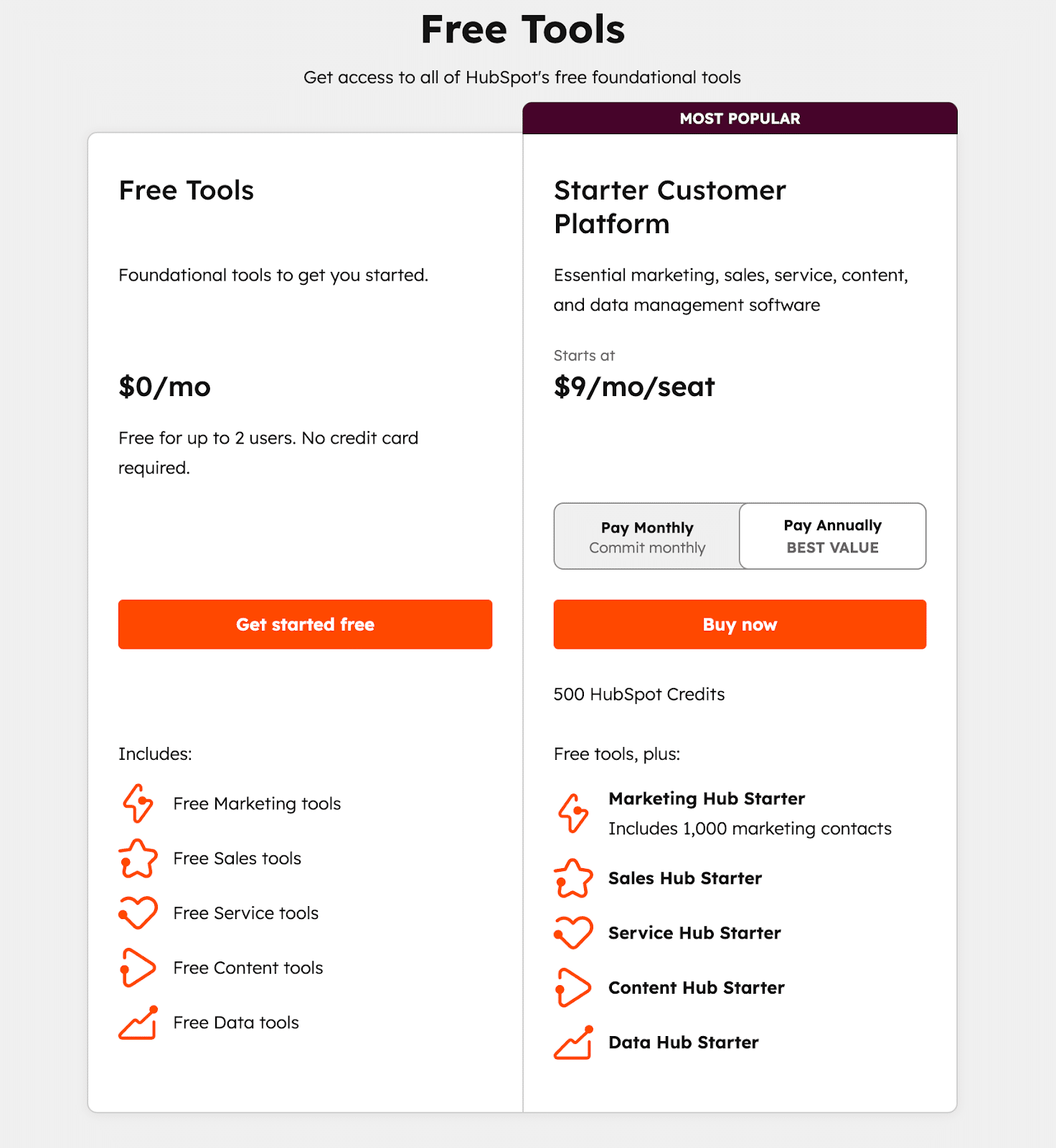Select the Free Sales tools star icon
Image resolution: width=1056 pixels, height=1148 pixels.
tap(137, 859)
